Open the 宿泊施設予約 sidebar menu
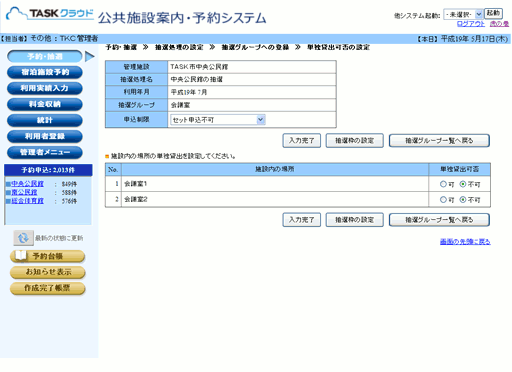The height and width of the screenshot is (372, 512). (45, 72)
